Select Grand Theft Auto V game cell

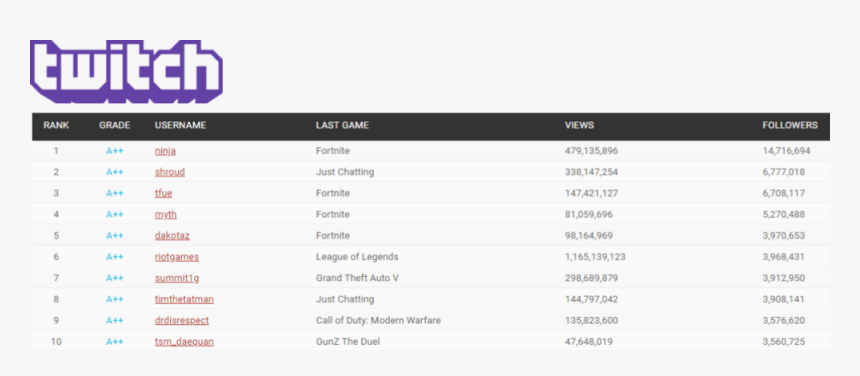(x=357, y=278)
